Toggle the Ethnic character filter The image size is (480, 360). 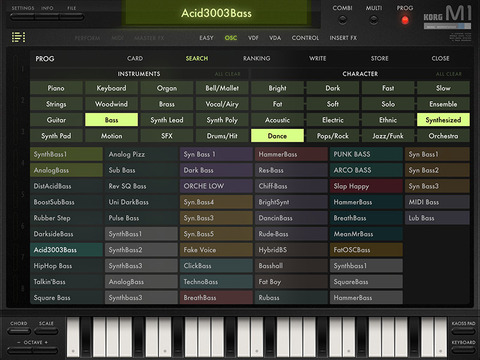pyautogui.click(x=388, y=120)
